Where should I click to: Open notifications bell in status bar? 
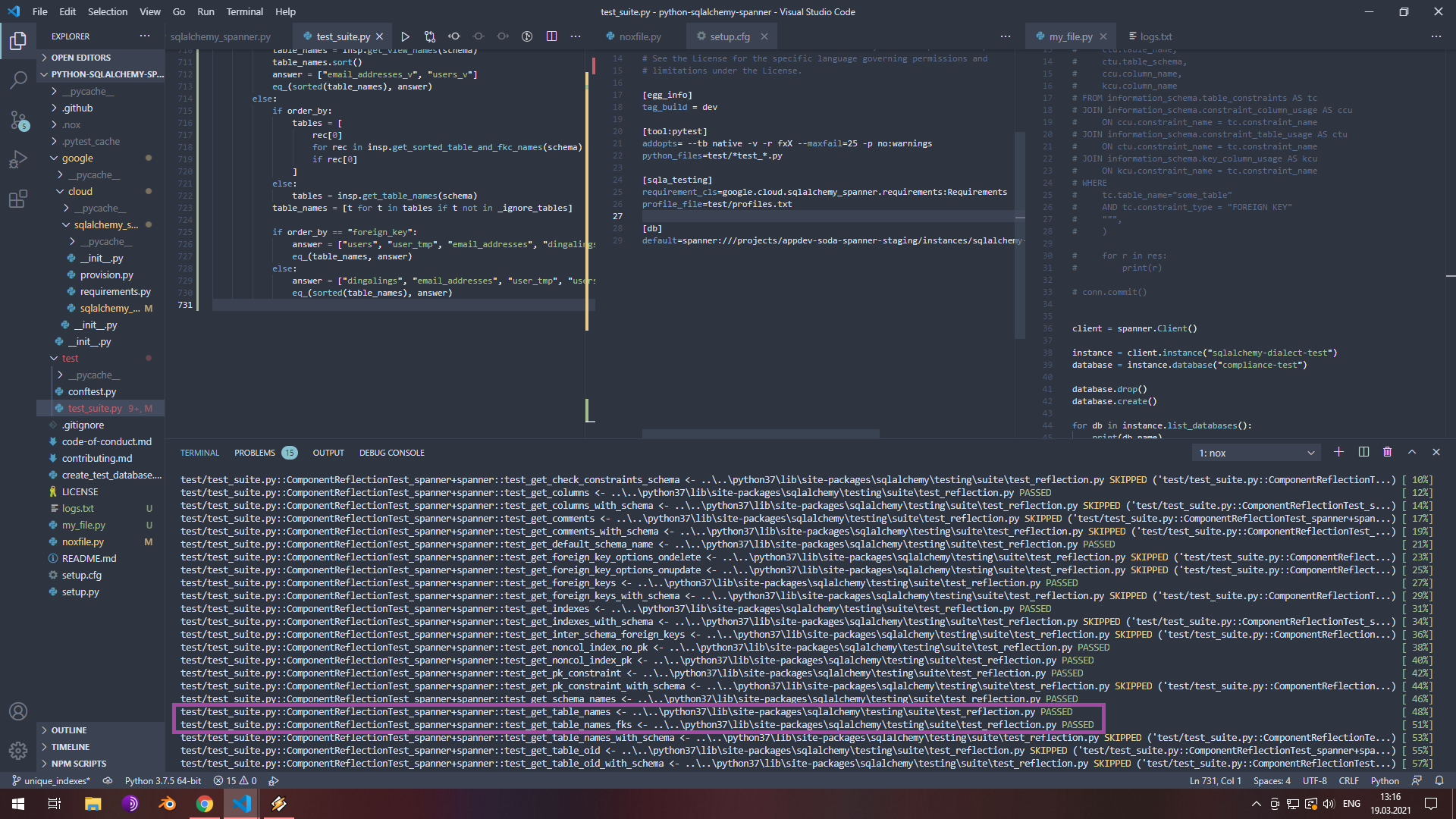(x=1439, y=780)
